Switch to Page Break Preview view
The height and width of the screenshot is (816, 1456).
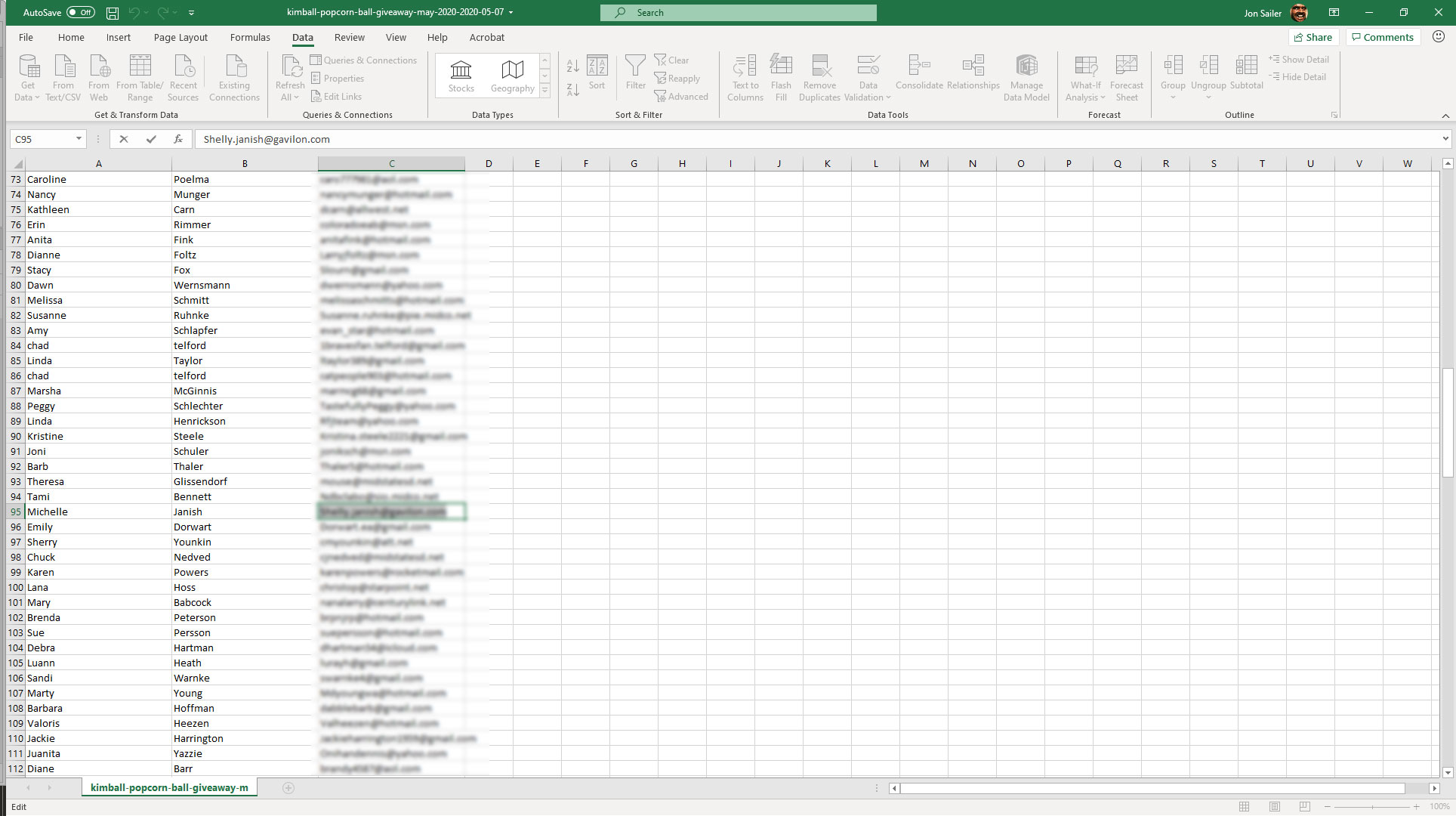1304,806
